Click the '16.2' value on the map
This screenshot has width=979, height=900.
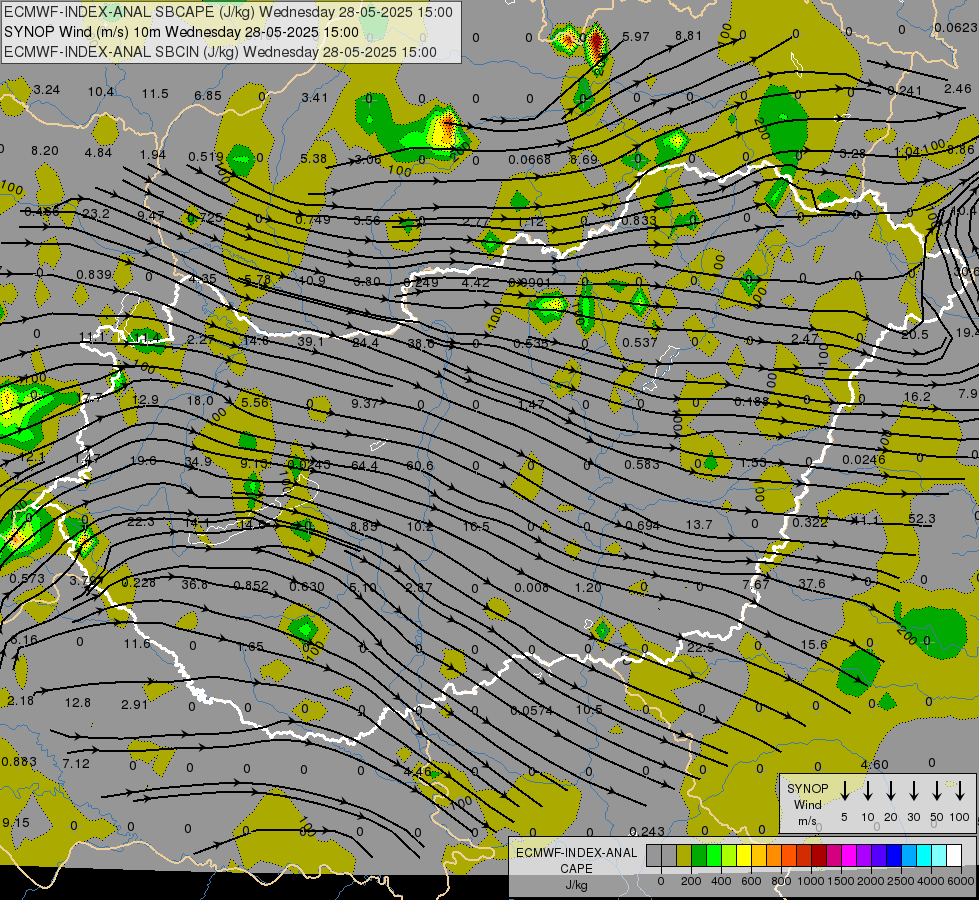tap(917, 397)
